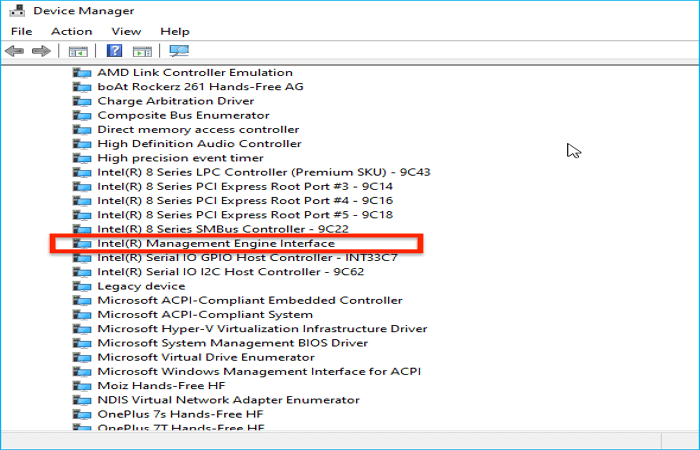Click the blue Help question-mark icon
This screenshot has height=450, width=700.
[115, 51]
